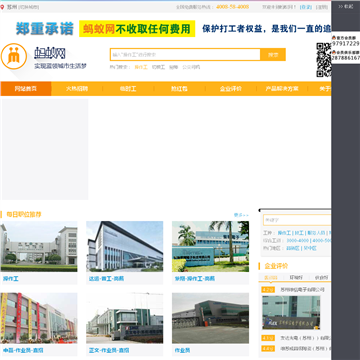
Task: Click the hotline number 4008-58-4008
Action: point(232,7)
